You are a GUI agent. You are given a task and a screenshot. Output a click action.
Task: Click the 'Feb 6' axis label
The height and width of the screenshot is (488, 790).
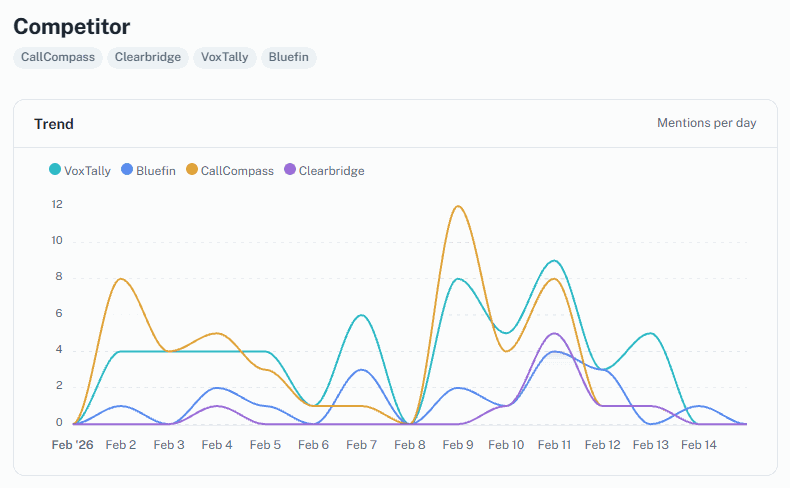click(313, 445)
